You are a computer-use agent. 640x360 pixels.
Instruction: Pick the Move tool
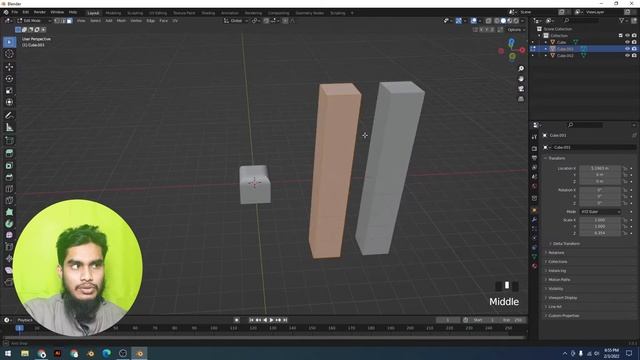tap(9, 67)
